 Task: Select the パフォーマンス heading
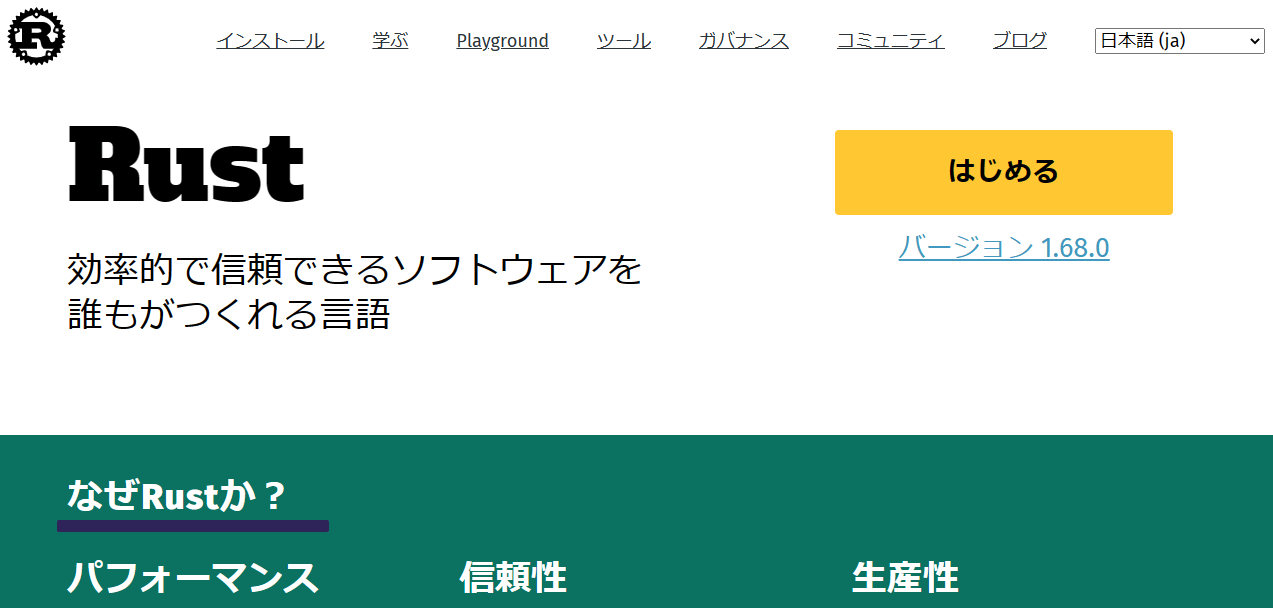[x=192, y=578]
